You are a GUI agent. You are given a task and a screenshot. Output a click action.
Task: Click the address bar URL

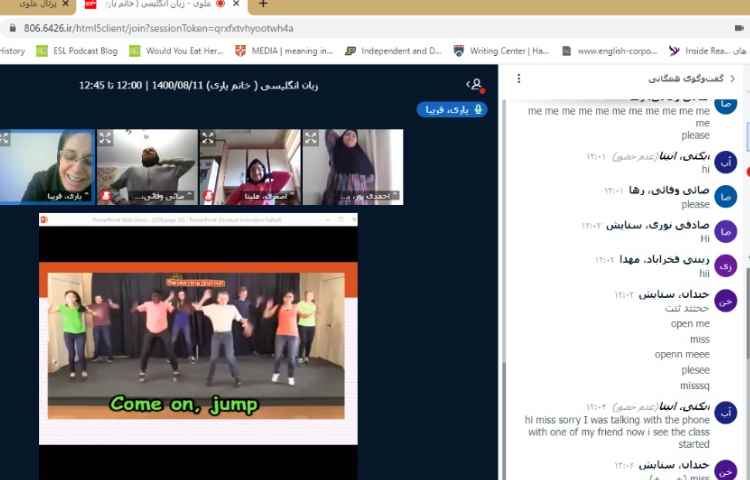158,28
